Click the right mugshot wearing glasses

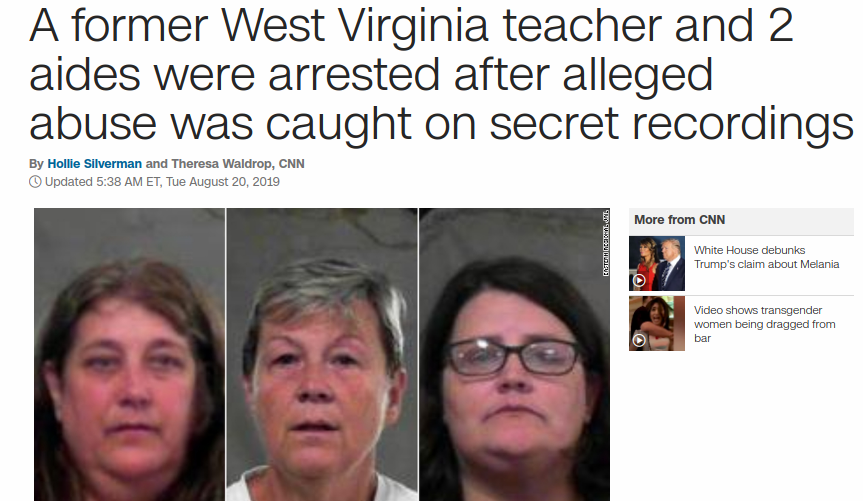[515, 355]
